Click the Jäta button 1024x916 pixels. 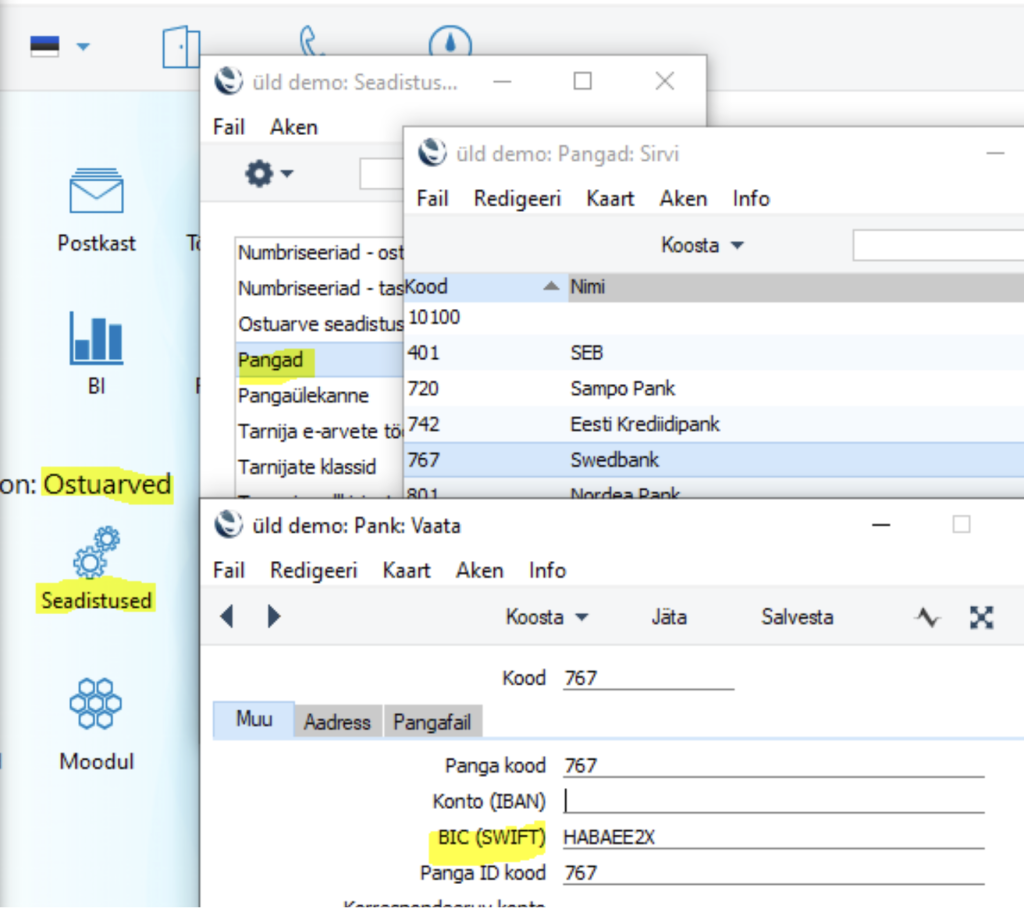tap(669, 617)
